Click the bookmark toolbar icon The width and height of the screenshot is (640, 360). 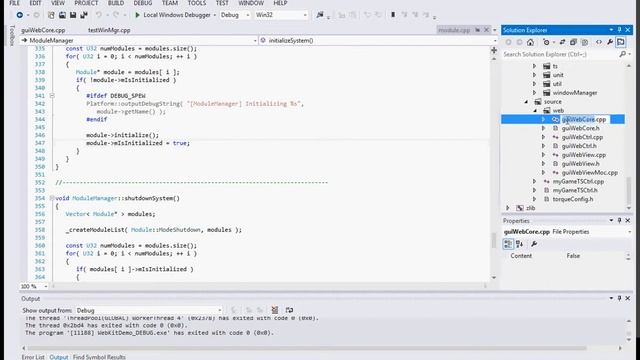click(393, 15)
